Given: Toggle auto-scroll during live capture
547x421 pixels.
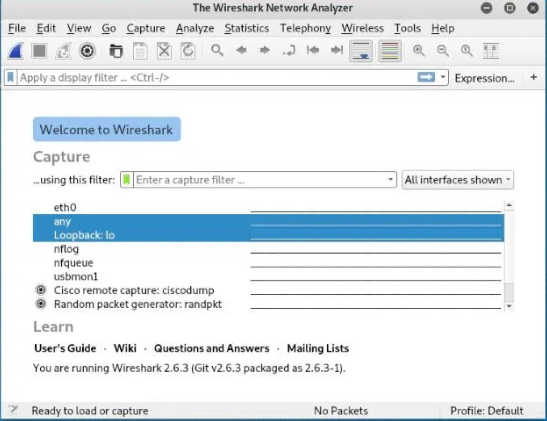Looking at the screenshot, I should pos(361,51).
